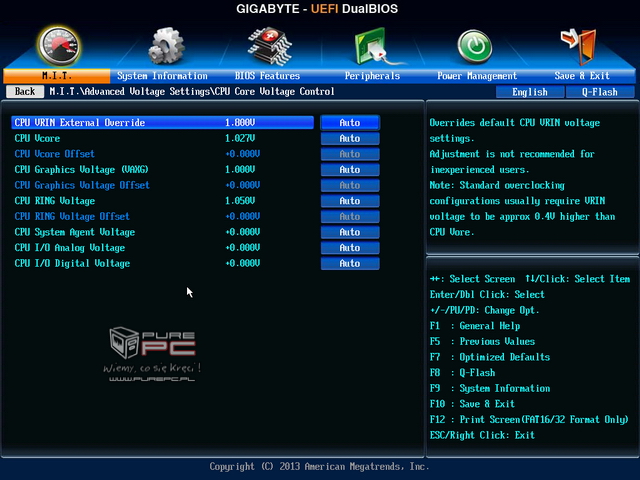640x480 pixels.
Task: Open Auto dropdown for CPU Vcore
Action: coord(350,138)
